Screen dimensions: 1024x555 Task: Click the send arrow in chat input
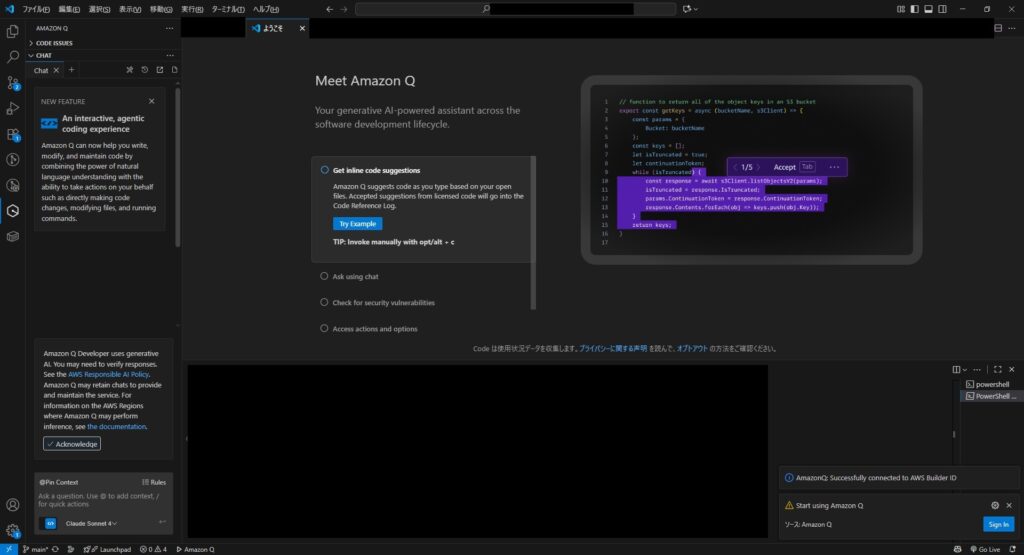(162, 522)
